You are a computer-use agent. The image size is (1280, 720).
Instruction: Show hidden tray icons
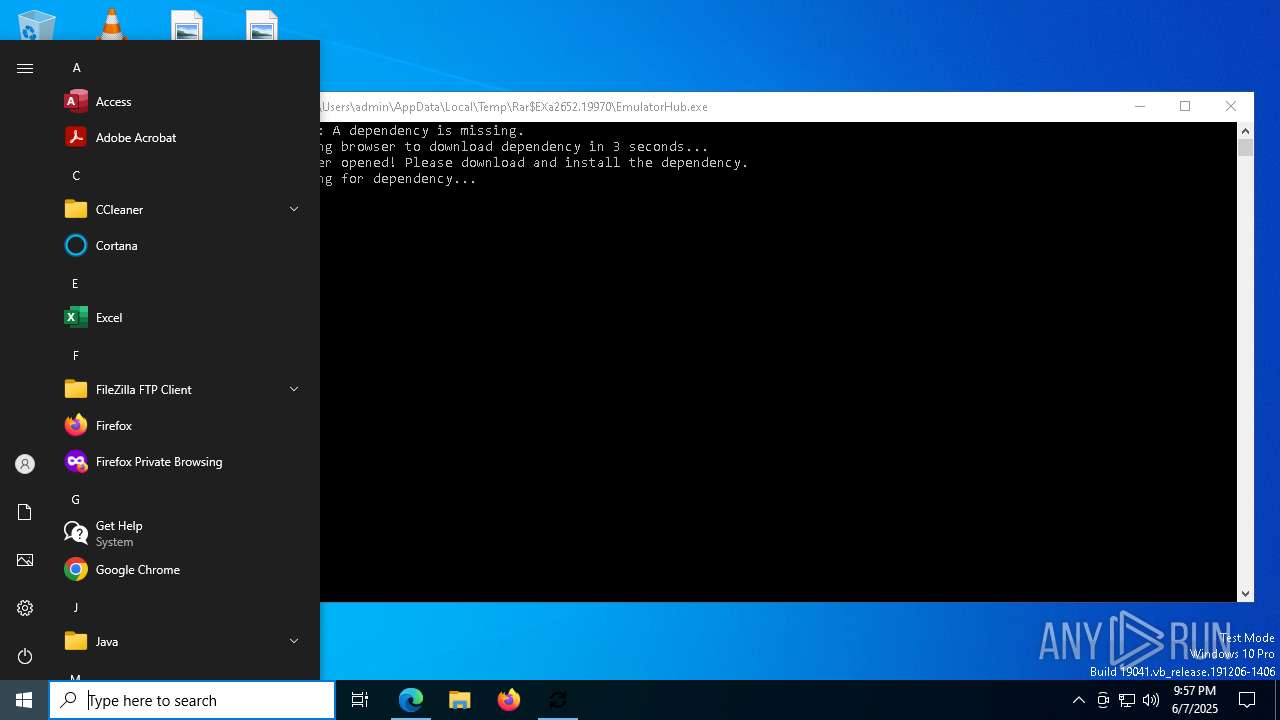(x=1078, y=700)
